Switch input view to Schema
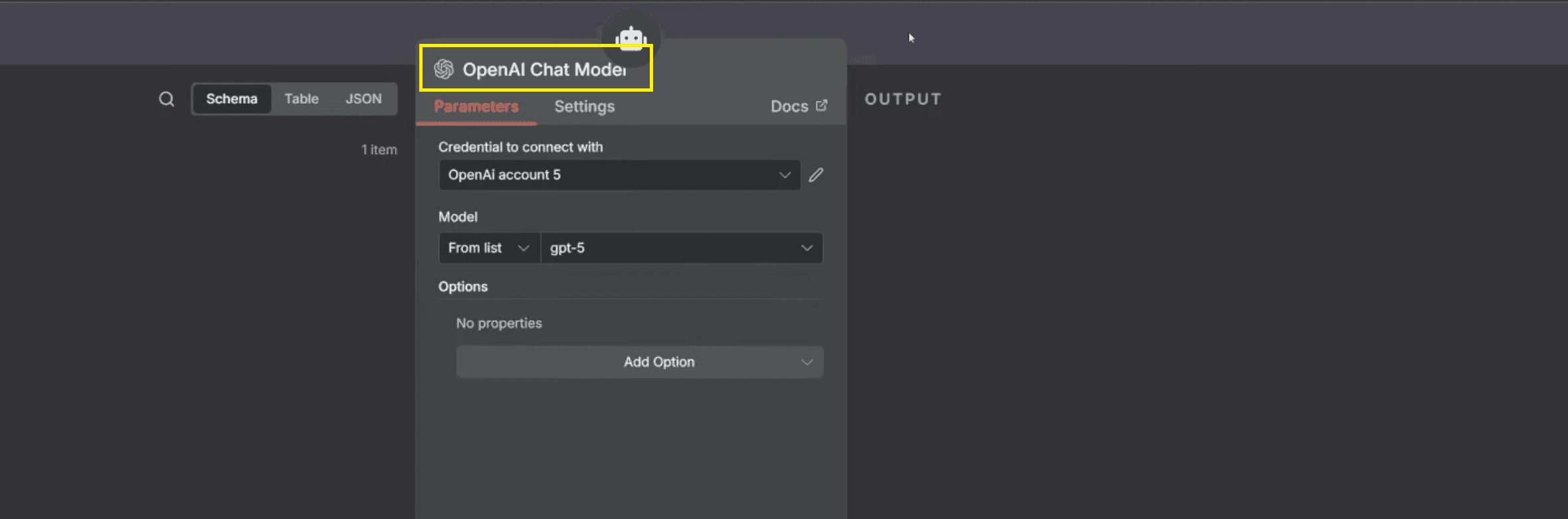The image size is (1568, 519). 232,99
